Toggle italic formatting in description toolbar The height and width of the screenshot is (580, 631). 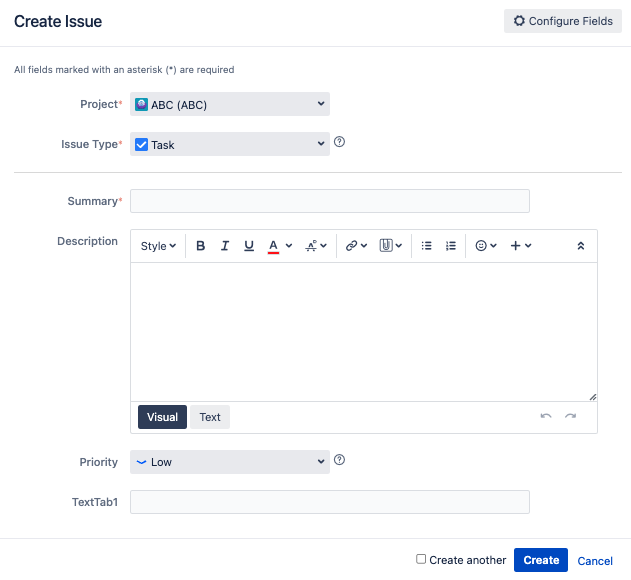tap(225, 246)
